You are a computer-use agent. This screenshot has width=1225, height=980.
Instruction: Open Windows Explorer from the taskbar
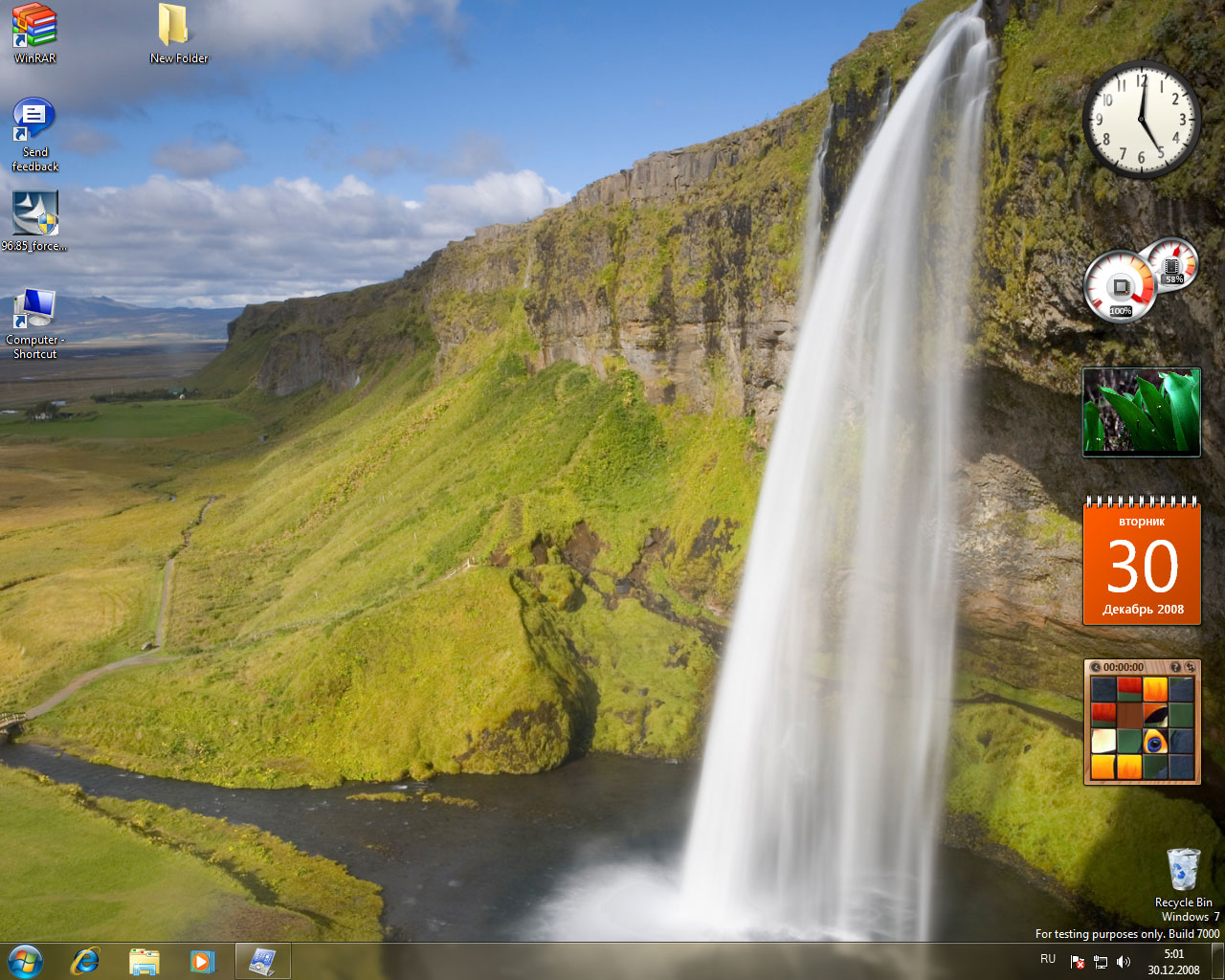pyautogui.click(x=144, y=962)
